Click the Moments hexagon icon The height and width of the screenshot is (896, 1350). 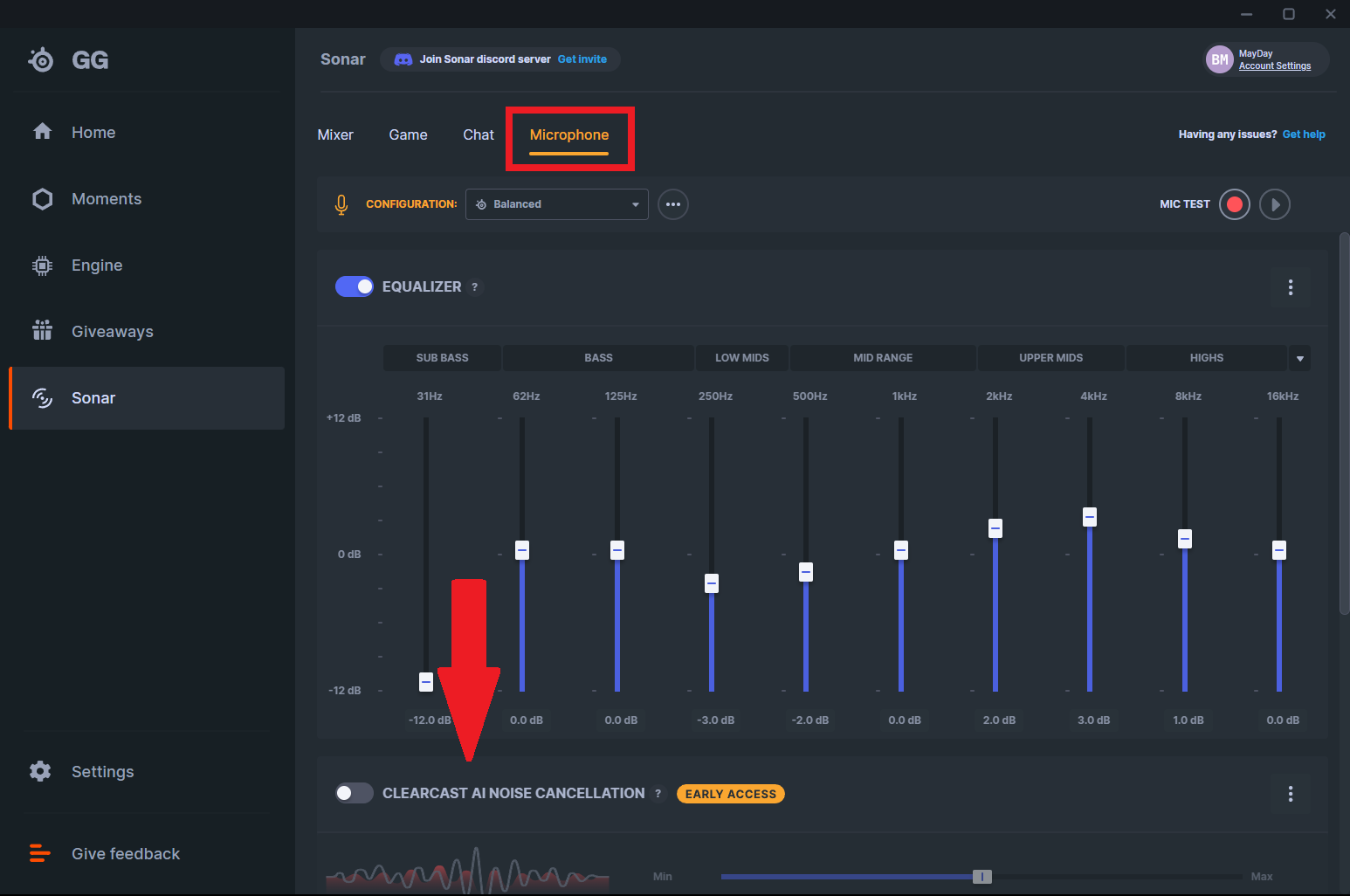pyautogui.click(x=42, y=198)
